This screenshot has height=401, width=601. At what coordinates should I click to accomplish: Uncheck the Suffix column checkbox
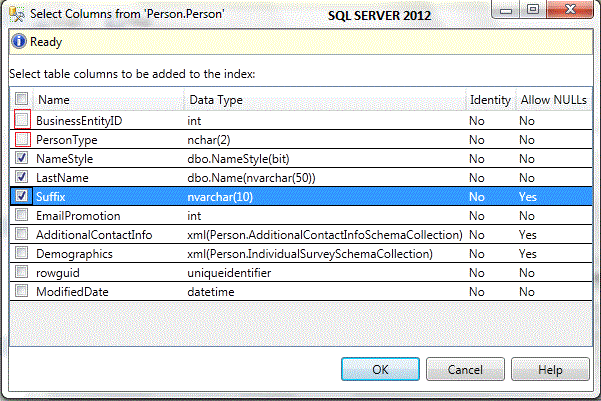21,196
